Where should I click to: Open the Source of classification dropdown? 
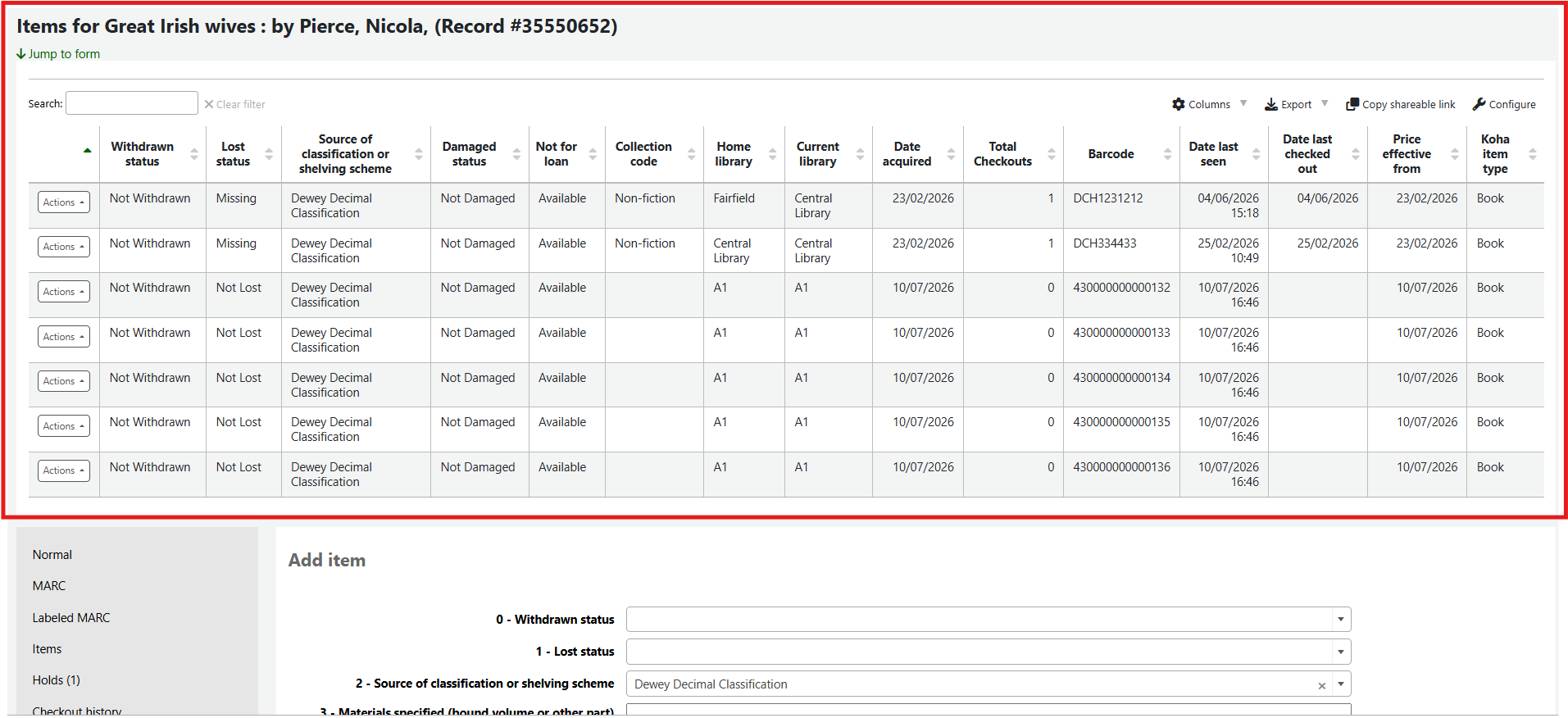click(x=989, y=684)
